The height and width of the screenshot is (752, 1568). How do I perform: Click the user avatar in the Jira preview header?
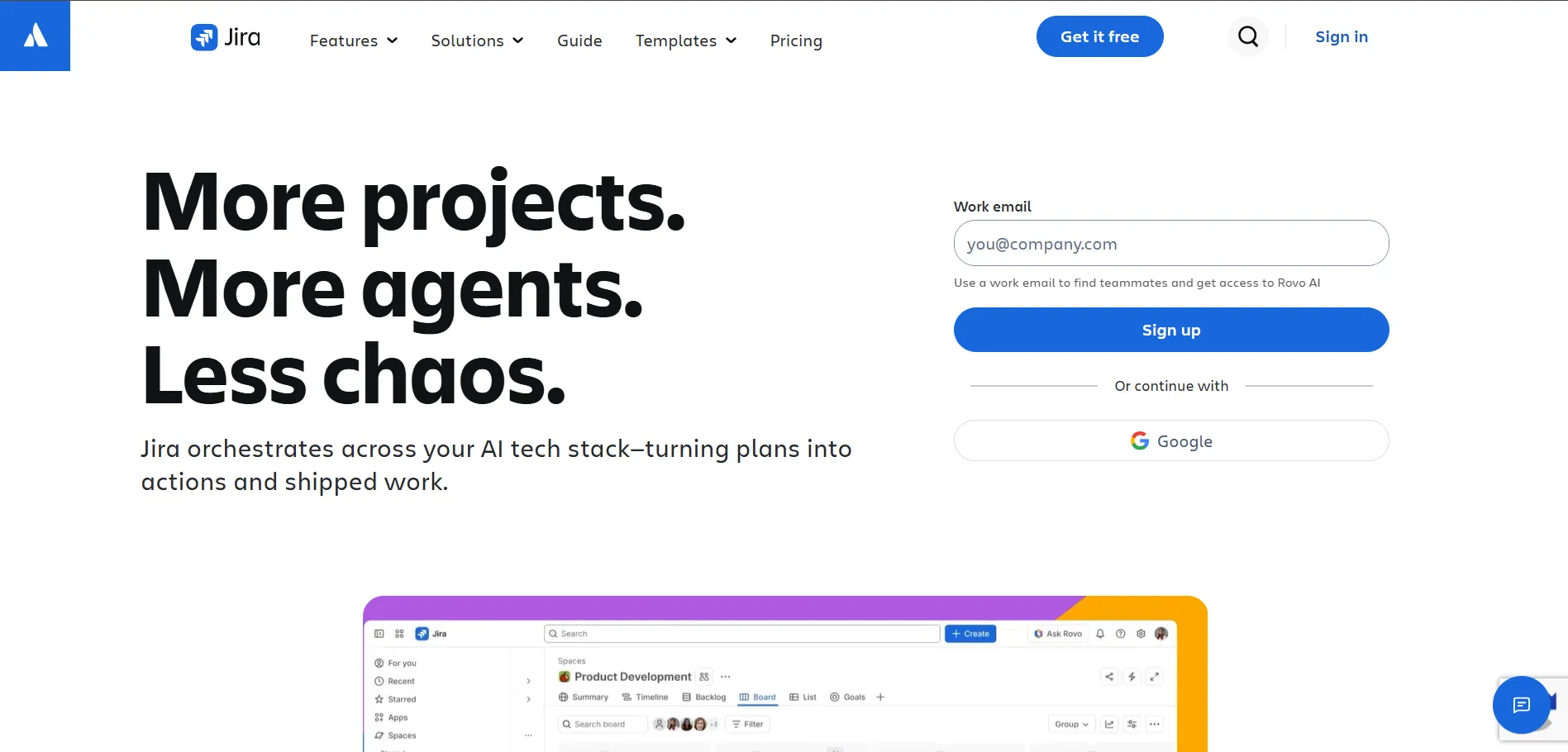(x=1161, y=634)
